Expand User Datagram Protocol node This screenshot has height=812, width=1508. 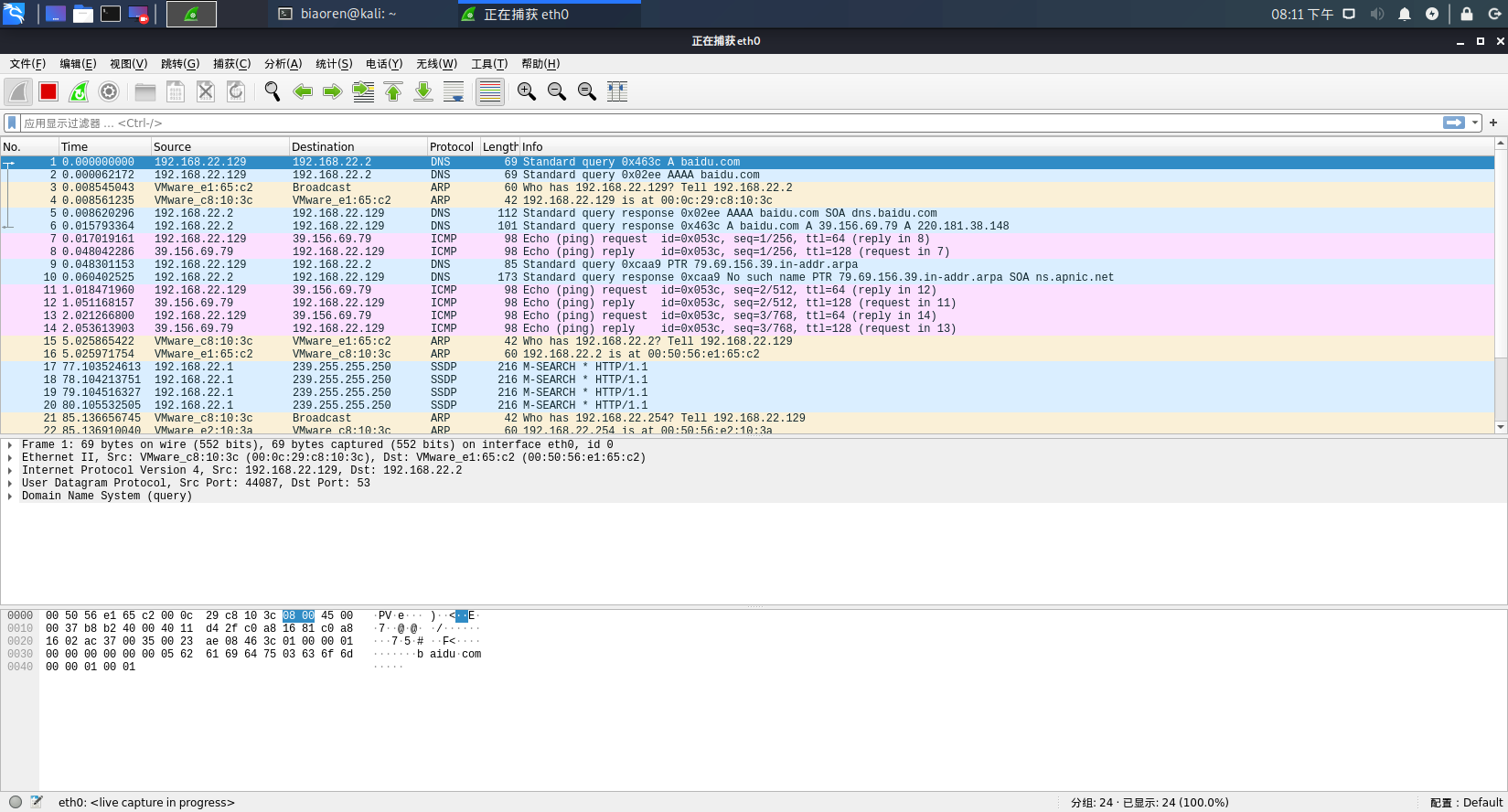pos(10,484)
